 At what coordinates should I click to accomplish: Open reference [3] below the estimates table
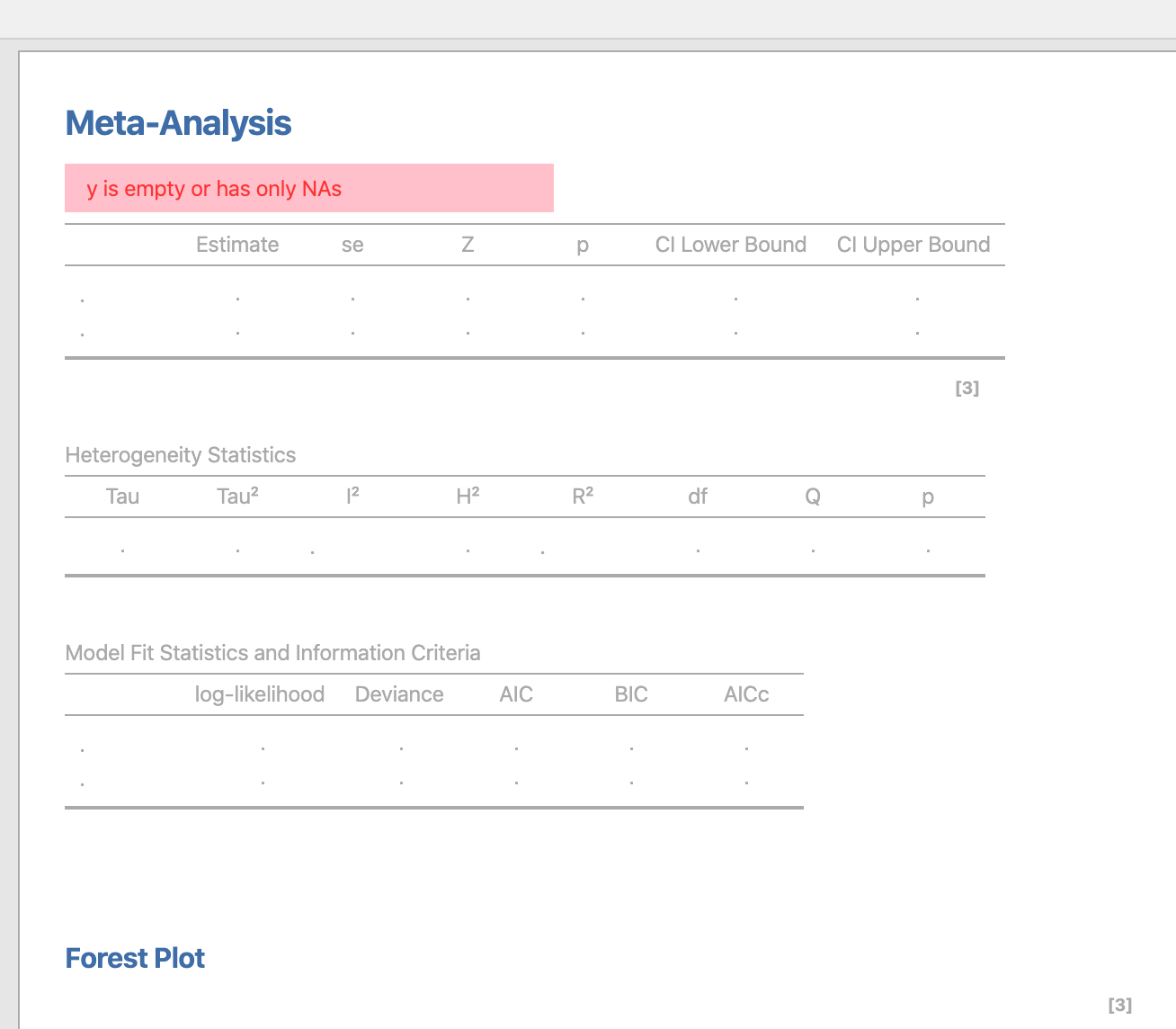click(x=967, y=388)
